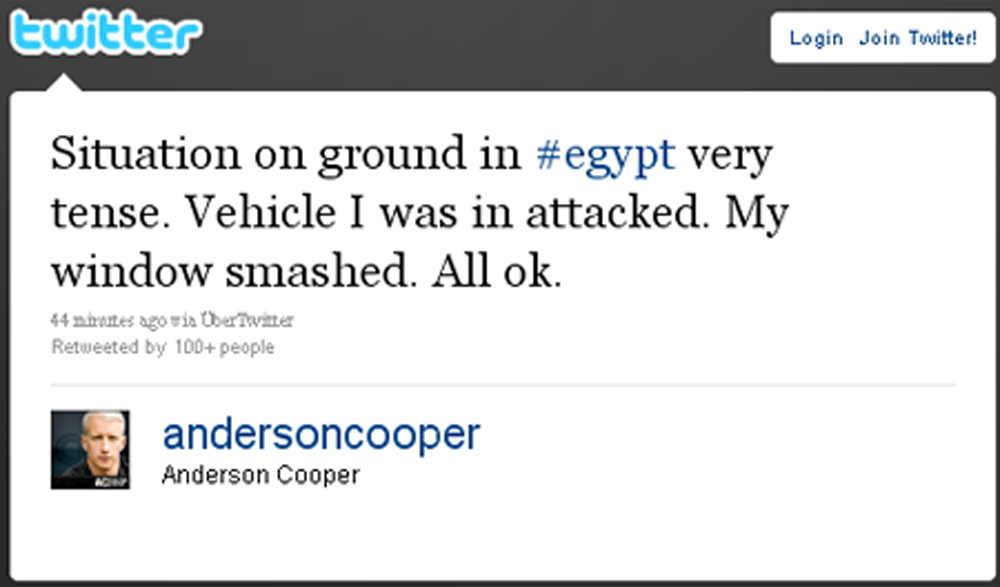Open the ÜberTwitter source link
Screen dimensions: 1000x587
[248, 321]
